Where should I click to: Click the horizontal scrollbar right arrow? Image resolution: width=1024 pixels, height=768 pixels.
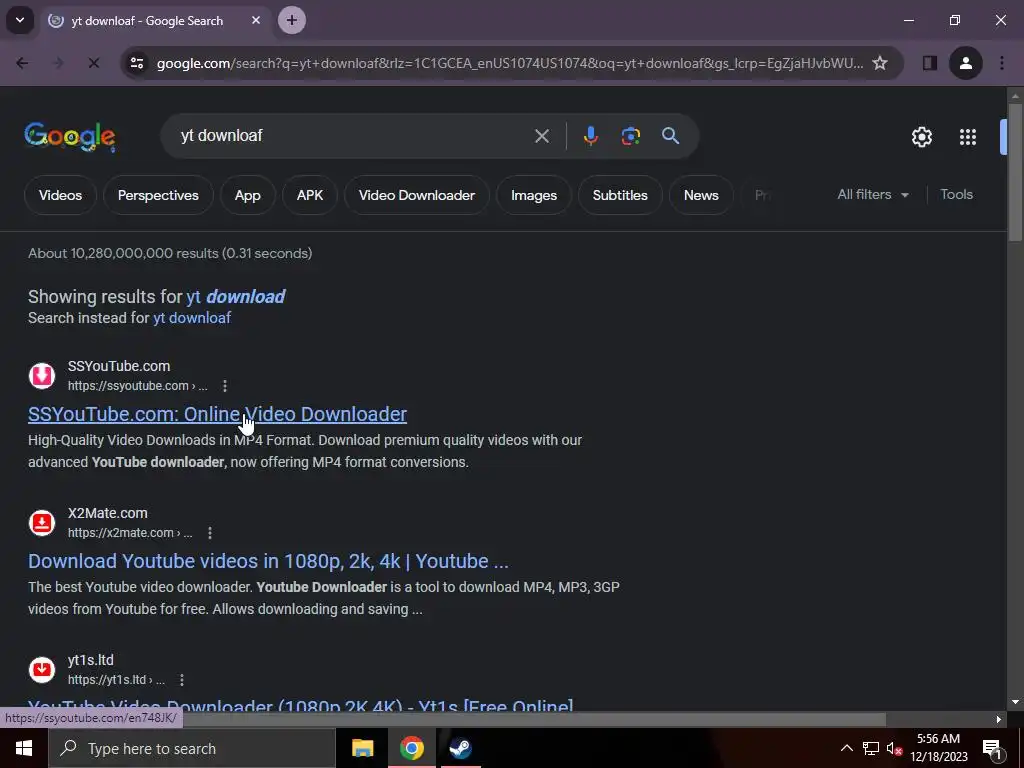(x=999, y=719)
